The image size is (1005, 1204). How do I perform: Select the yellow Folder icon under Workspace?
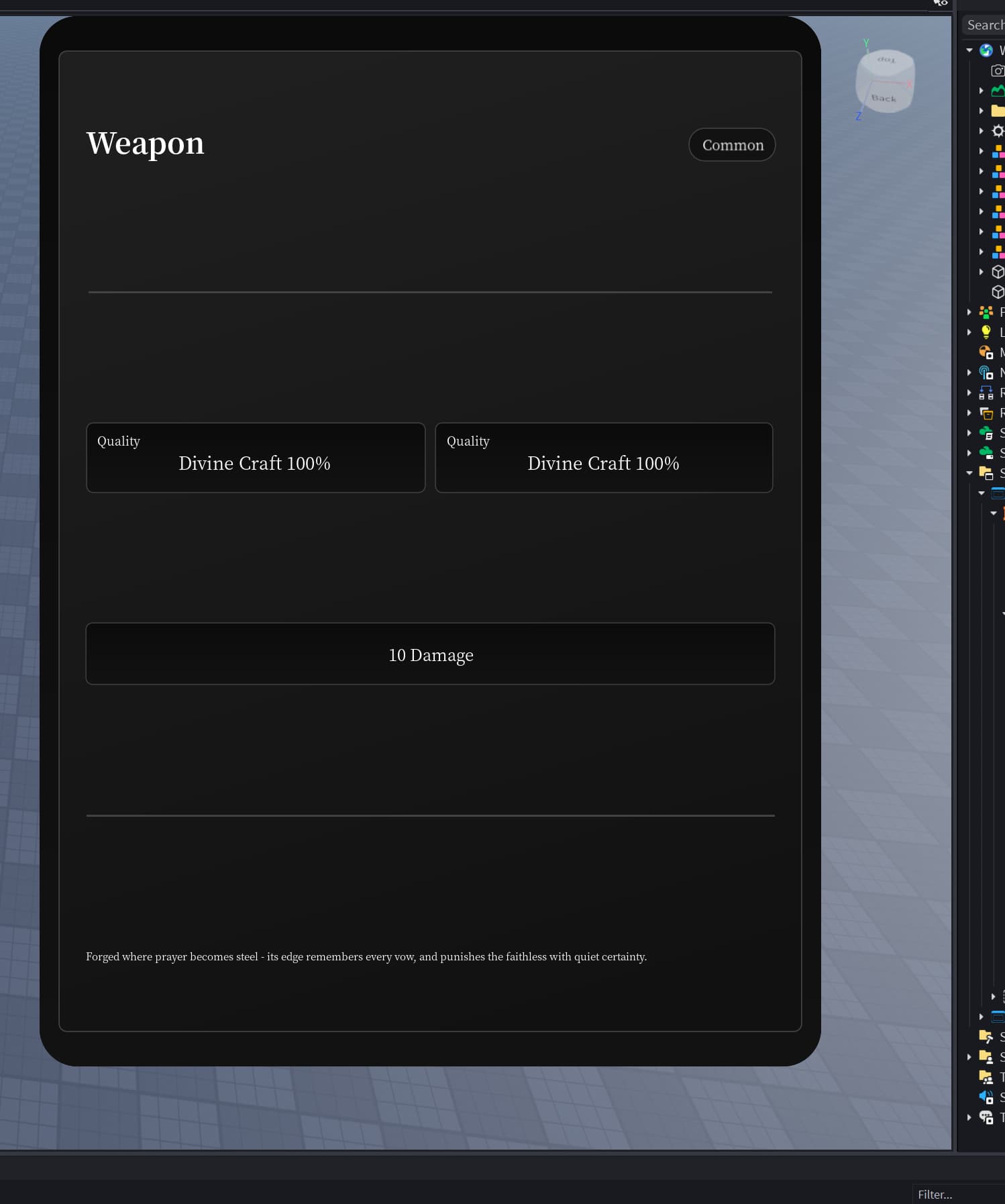[x=998, y=111]
